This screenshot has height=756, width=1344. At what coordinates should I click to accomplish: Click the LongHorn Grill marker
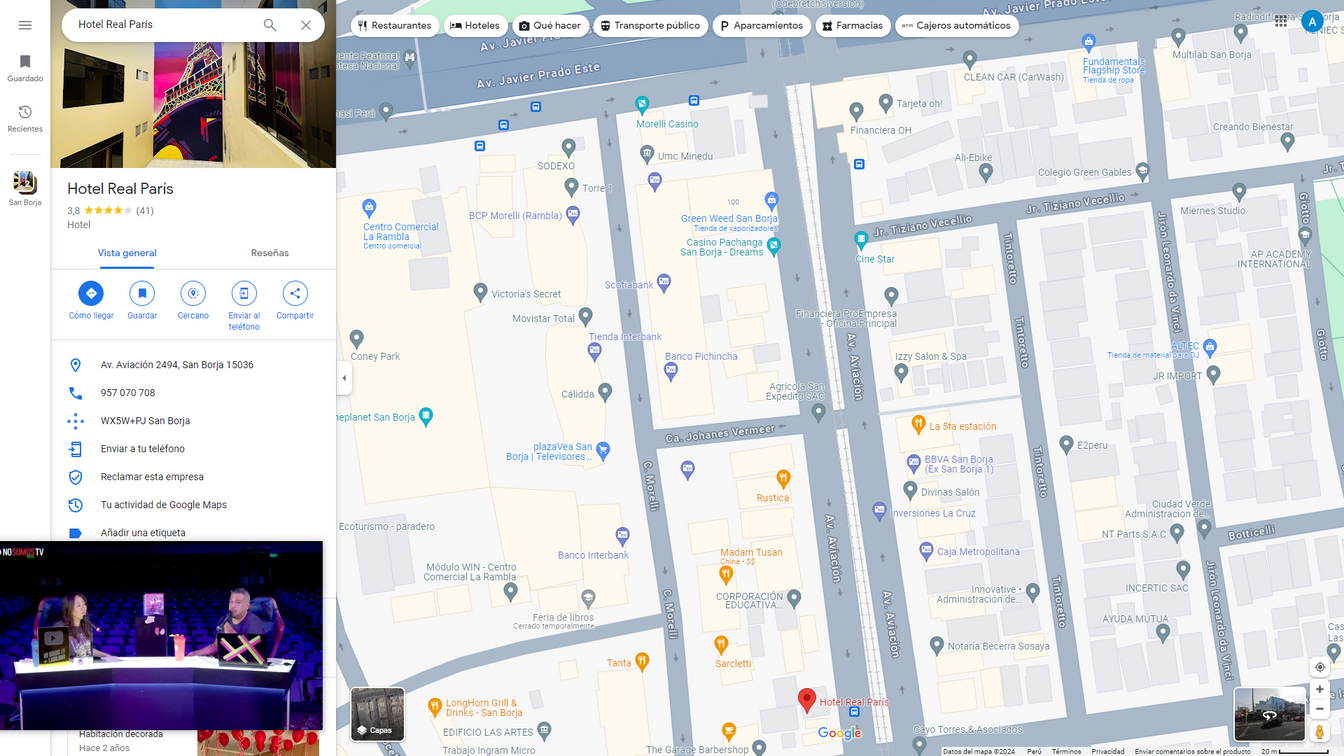(434, 707)
